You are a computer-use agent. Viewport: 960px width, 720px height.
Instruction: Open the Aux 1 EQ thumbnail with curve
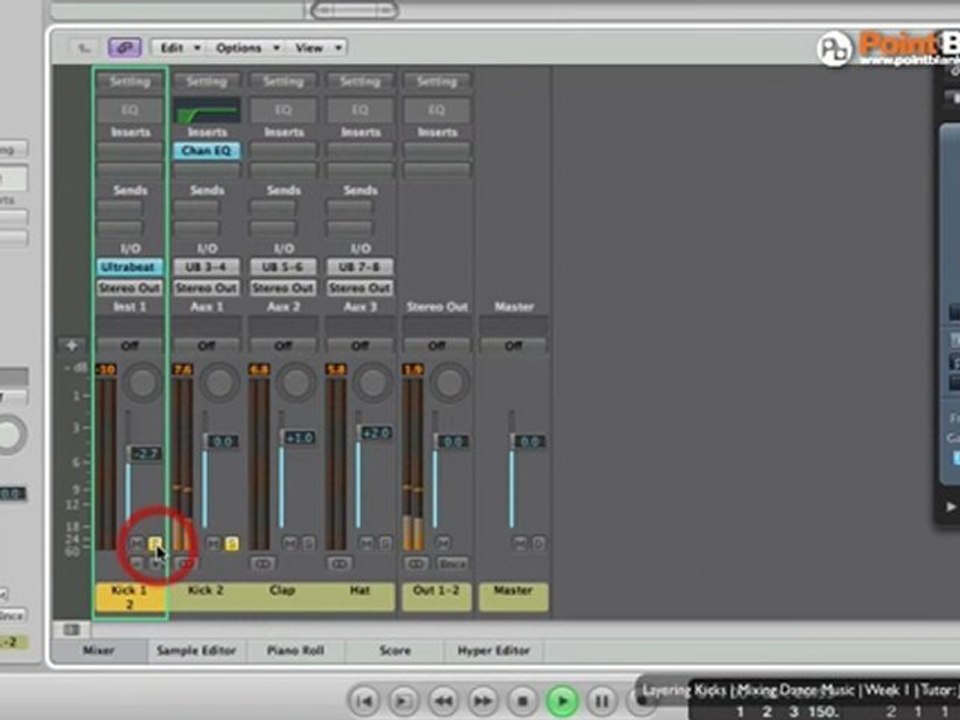click(x=206, y=110)
